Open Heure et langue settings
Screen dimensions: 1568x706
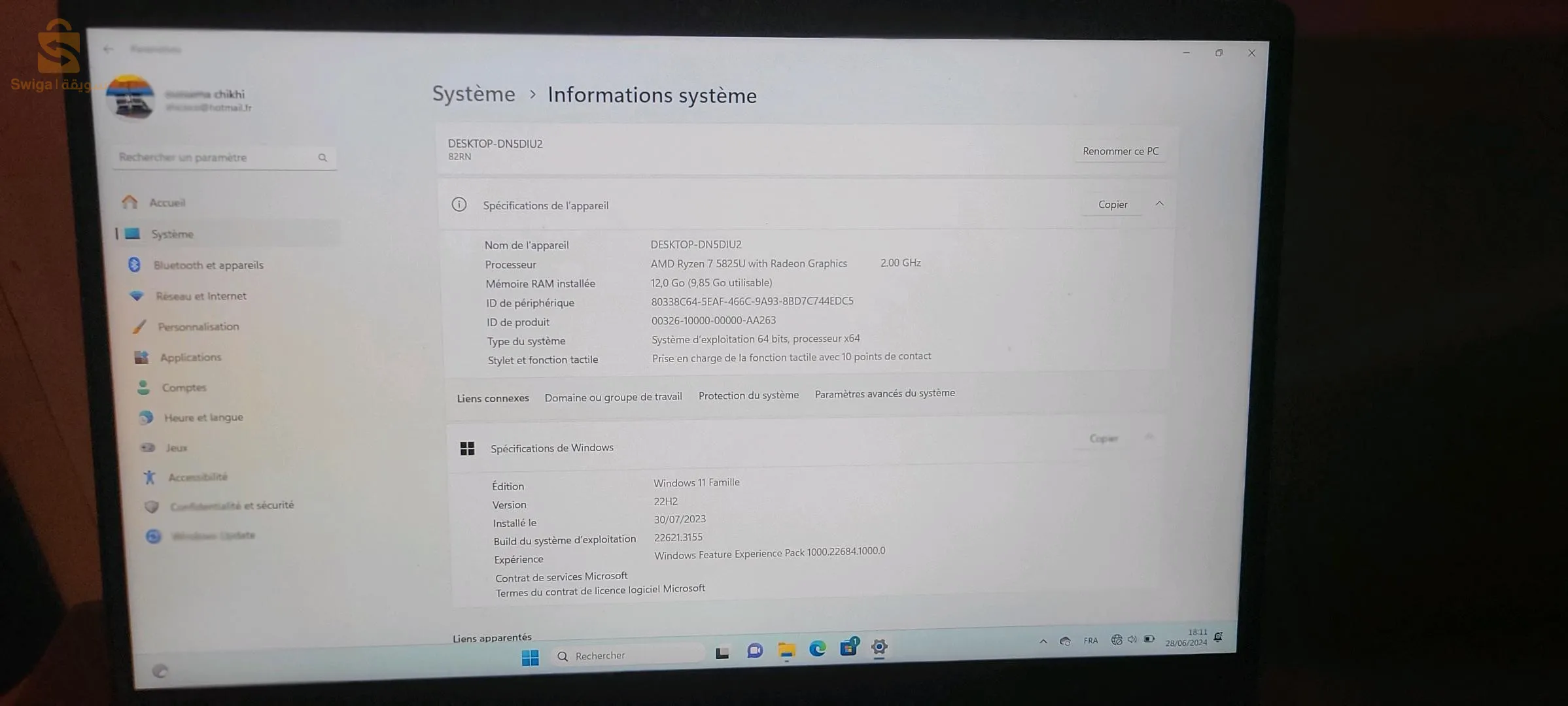[203, 418]
